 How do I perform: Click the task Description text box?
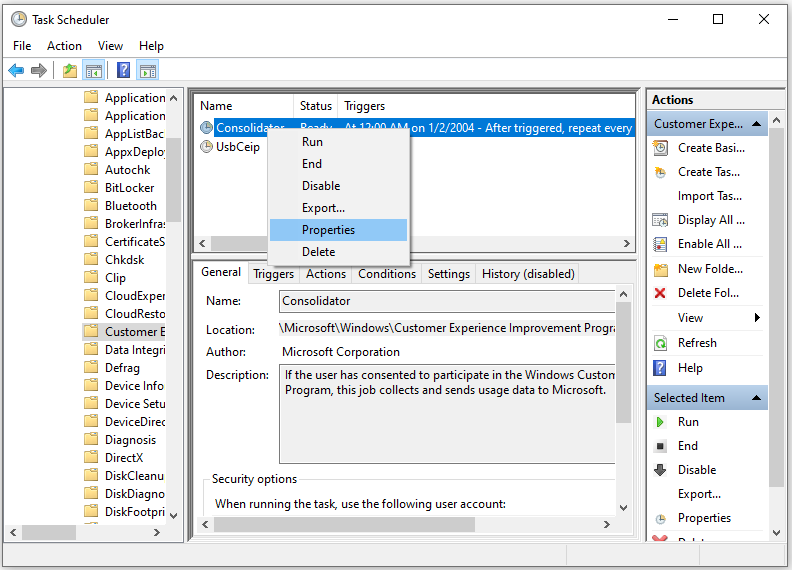[447, 414]
